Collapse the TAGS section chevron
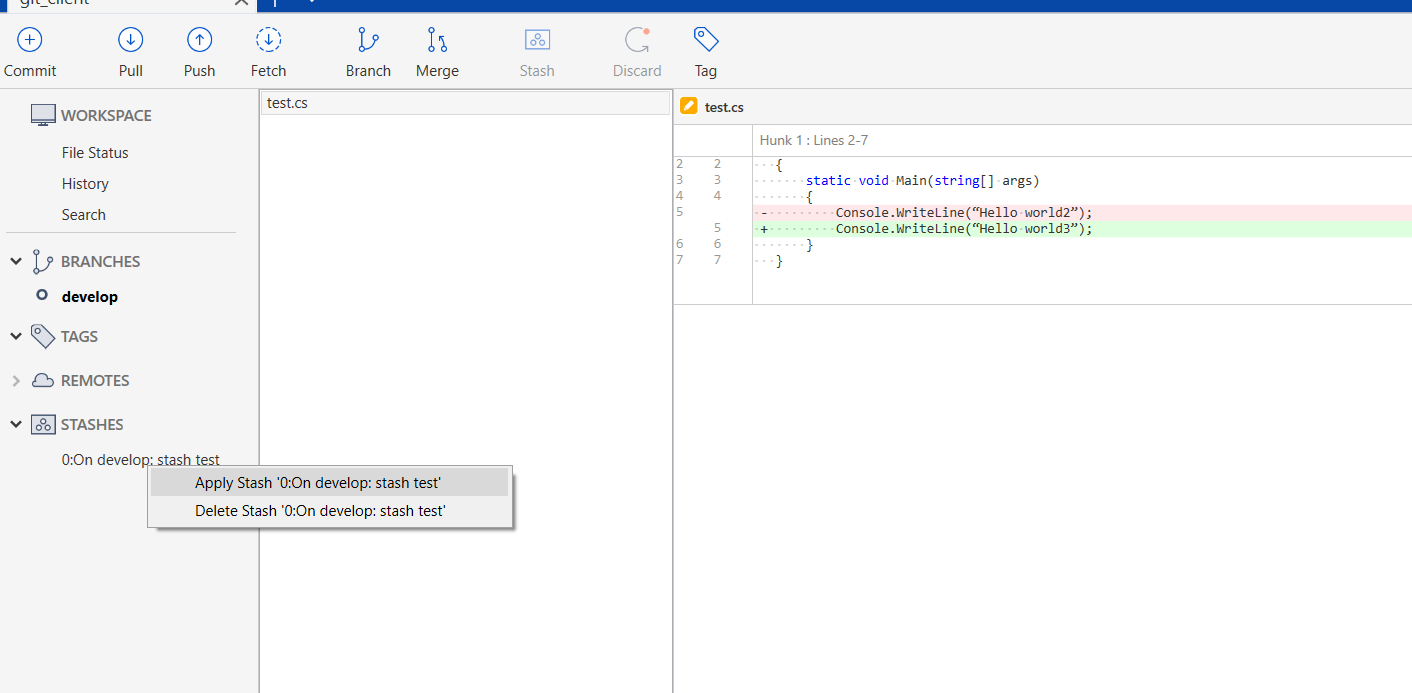 16,337
